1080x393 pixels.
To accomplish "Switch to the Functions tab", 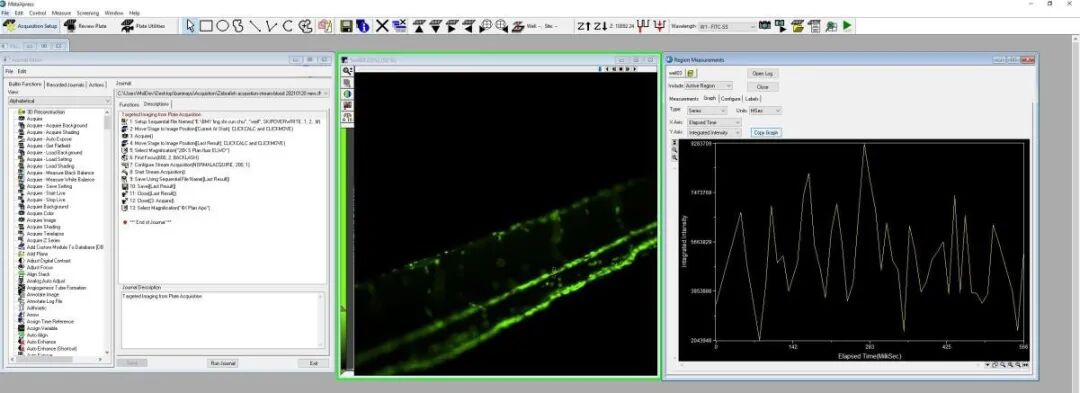I will tap(129, 105).
